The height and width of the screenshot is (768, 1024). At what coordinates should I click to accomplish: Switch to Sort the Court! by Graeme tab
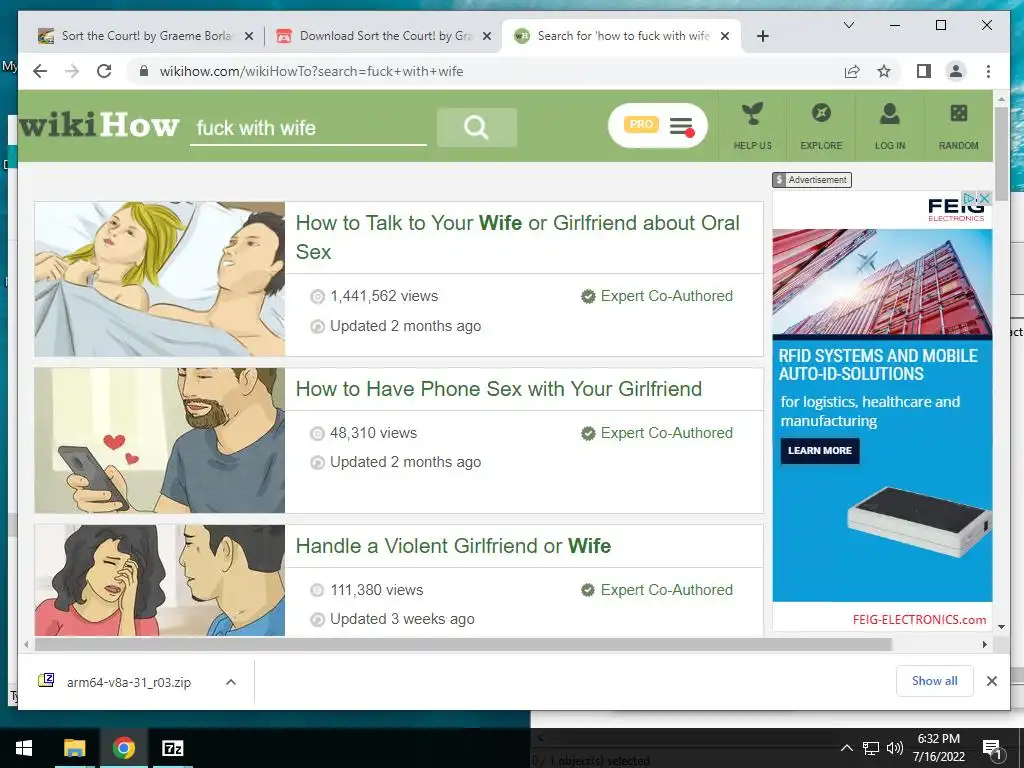(x=146, y=36)
